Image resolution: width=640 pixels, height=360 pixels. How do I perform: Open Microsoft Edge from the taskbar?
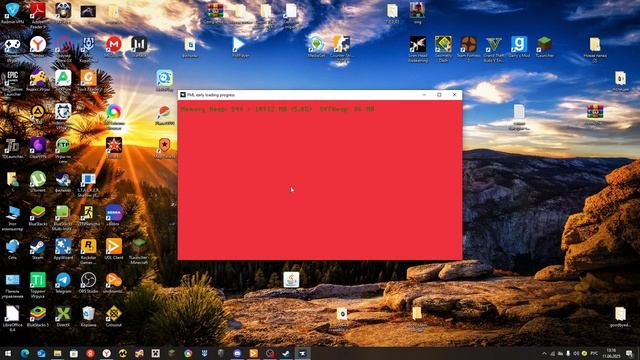coord(24,353)
